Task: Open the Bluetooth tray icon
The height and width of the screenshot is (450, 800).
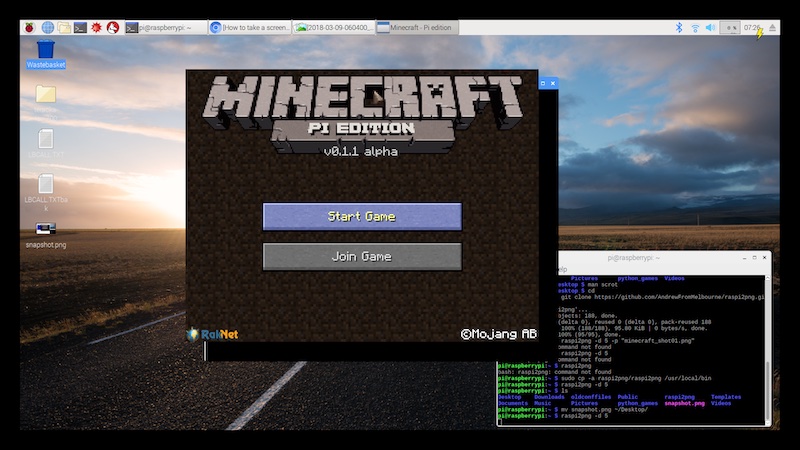Action: (679, 28)
